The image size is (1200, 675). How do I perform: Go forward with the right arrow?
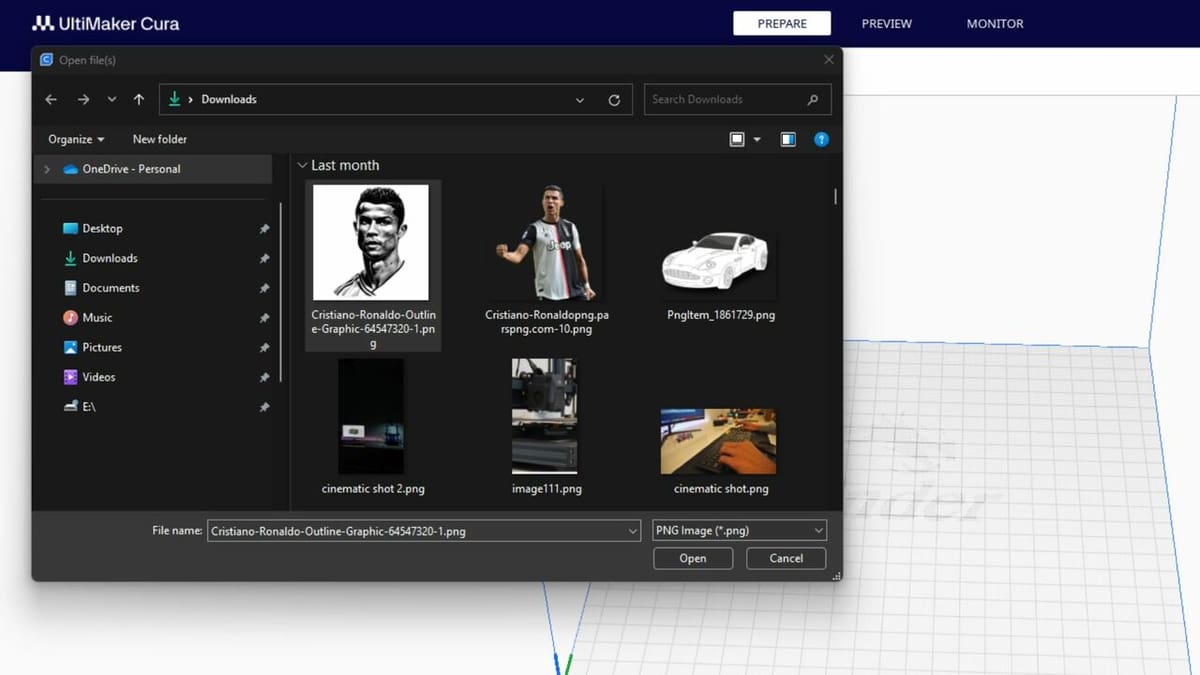83,99
